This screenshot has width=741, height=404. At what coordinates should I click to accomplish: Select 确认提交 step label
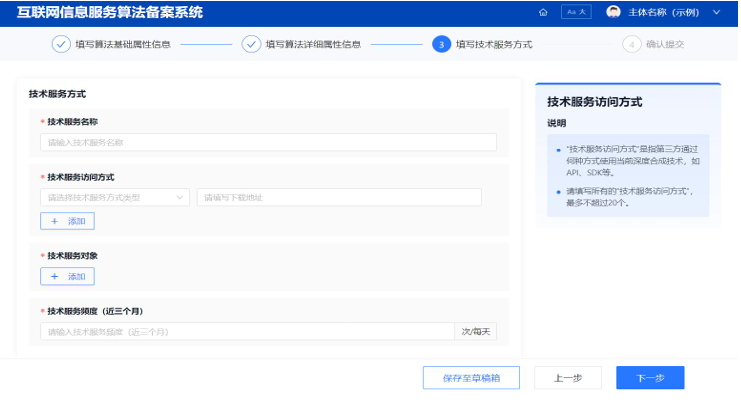coord(665,44)
